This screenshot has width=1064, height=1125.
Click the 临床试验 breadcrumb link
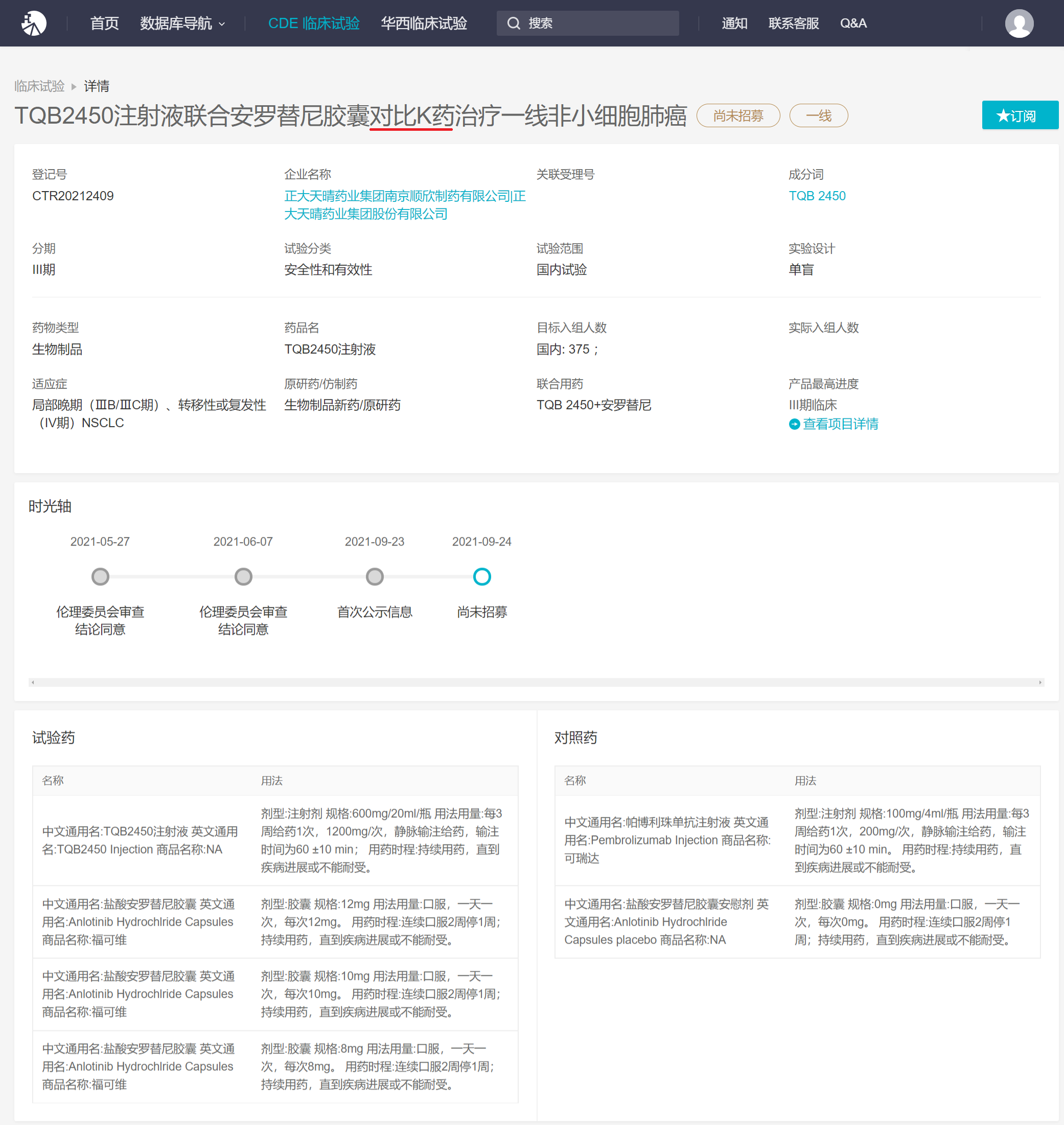39,86
